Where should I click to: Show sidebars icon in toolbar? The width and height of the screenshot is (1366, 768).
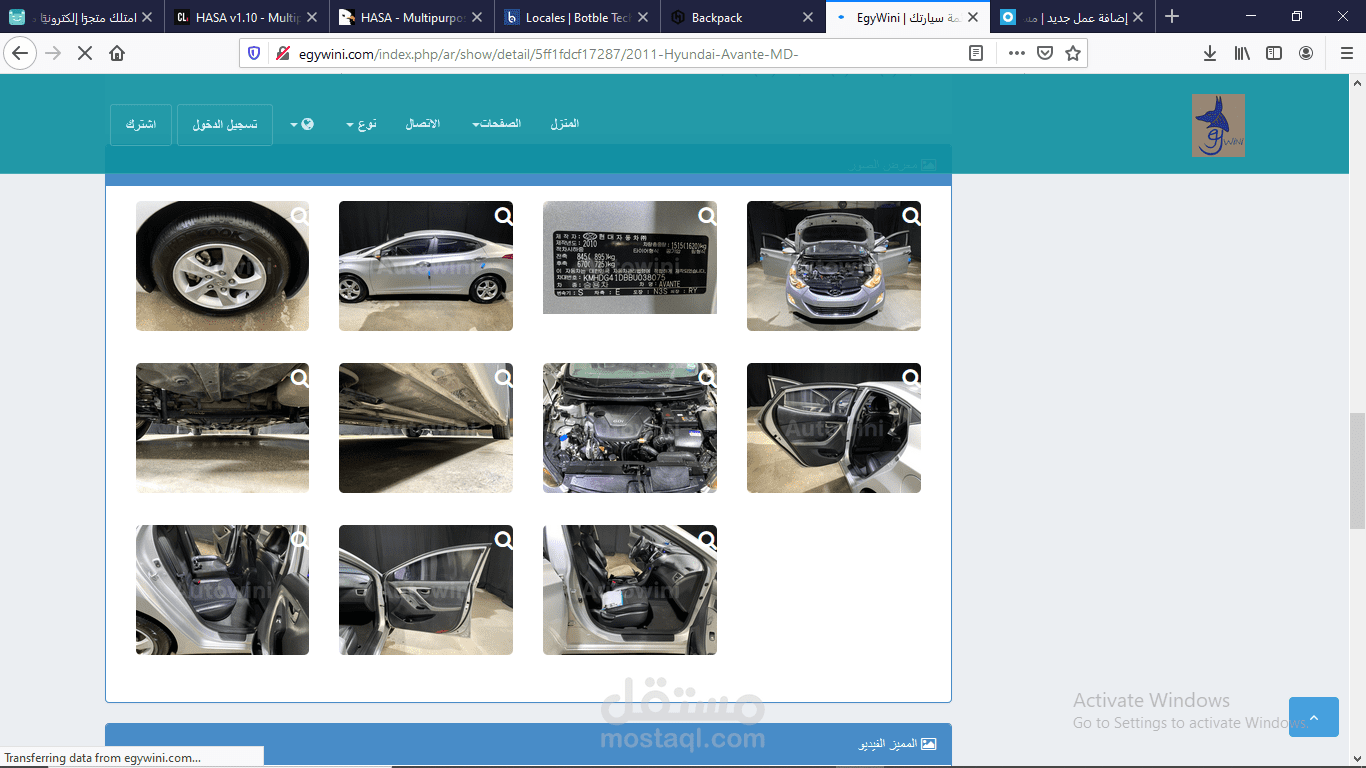pos(1274,53)
